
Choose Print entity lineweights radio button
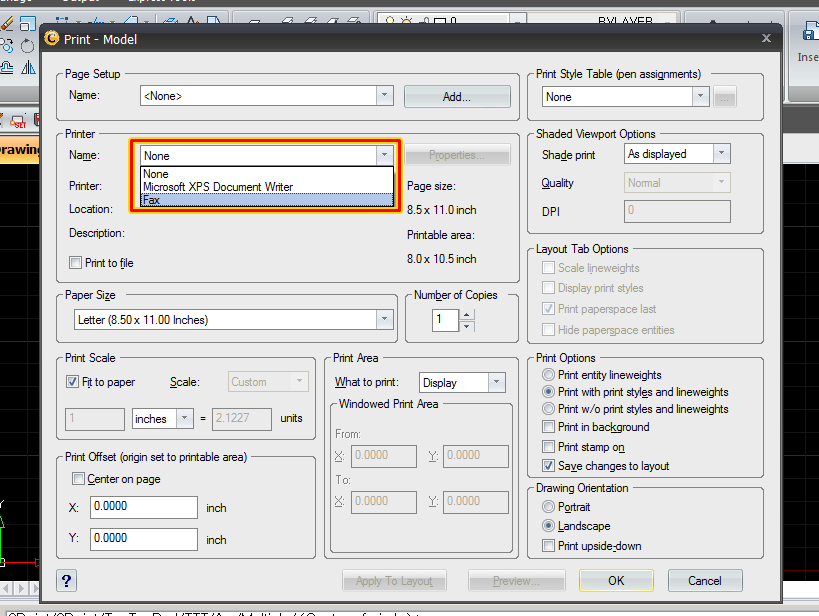[548, 375]
